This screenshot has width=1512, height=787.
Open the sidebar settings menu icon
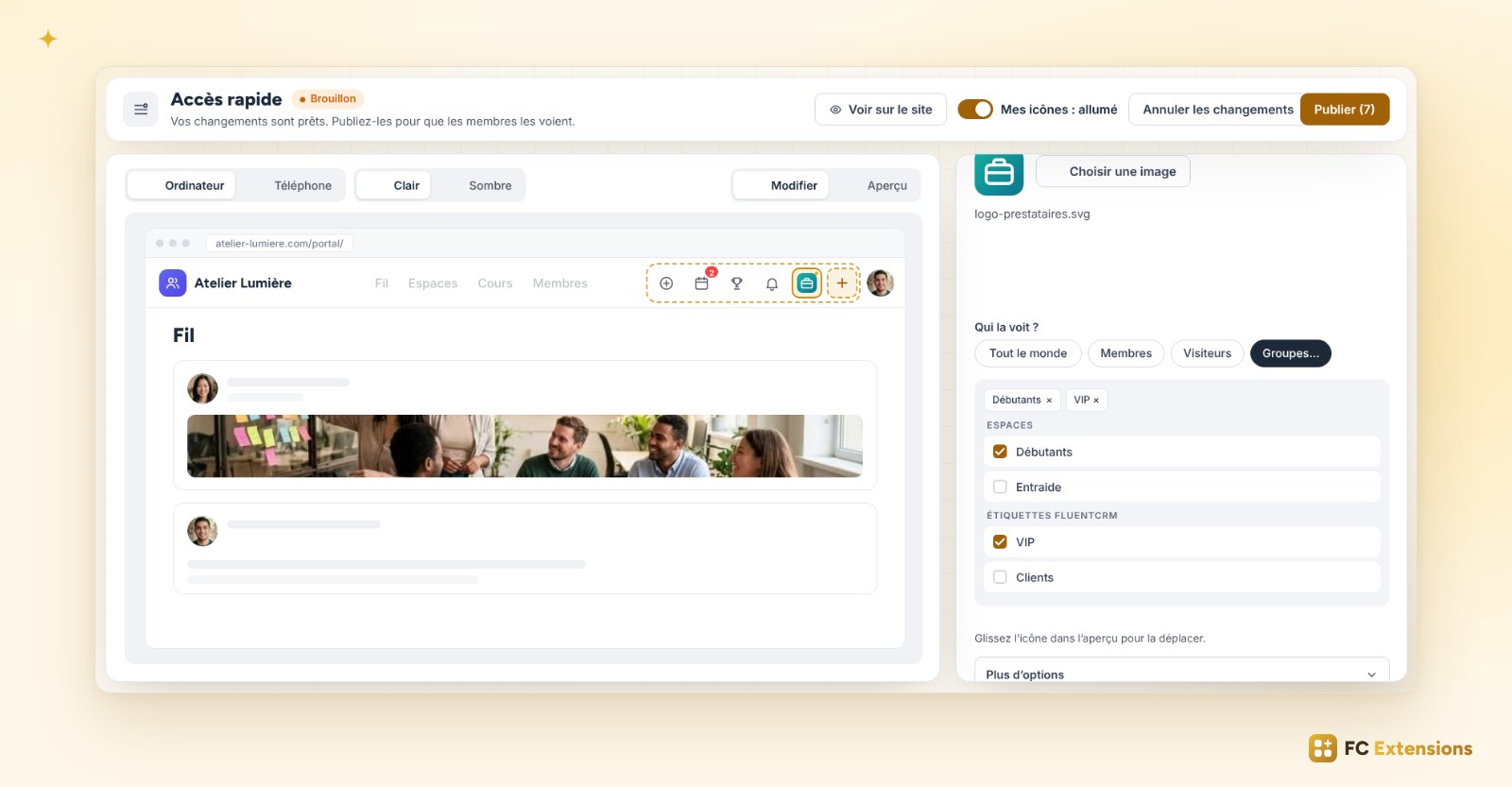click(x=141, y=110)
